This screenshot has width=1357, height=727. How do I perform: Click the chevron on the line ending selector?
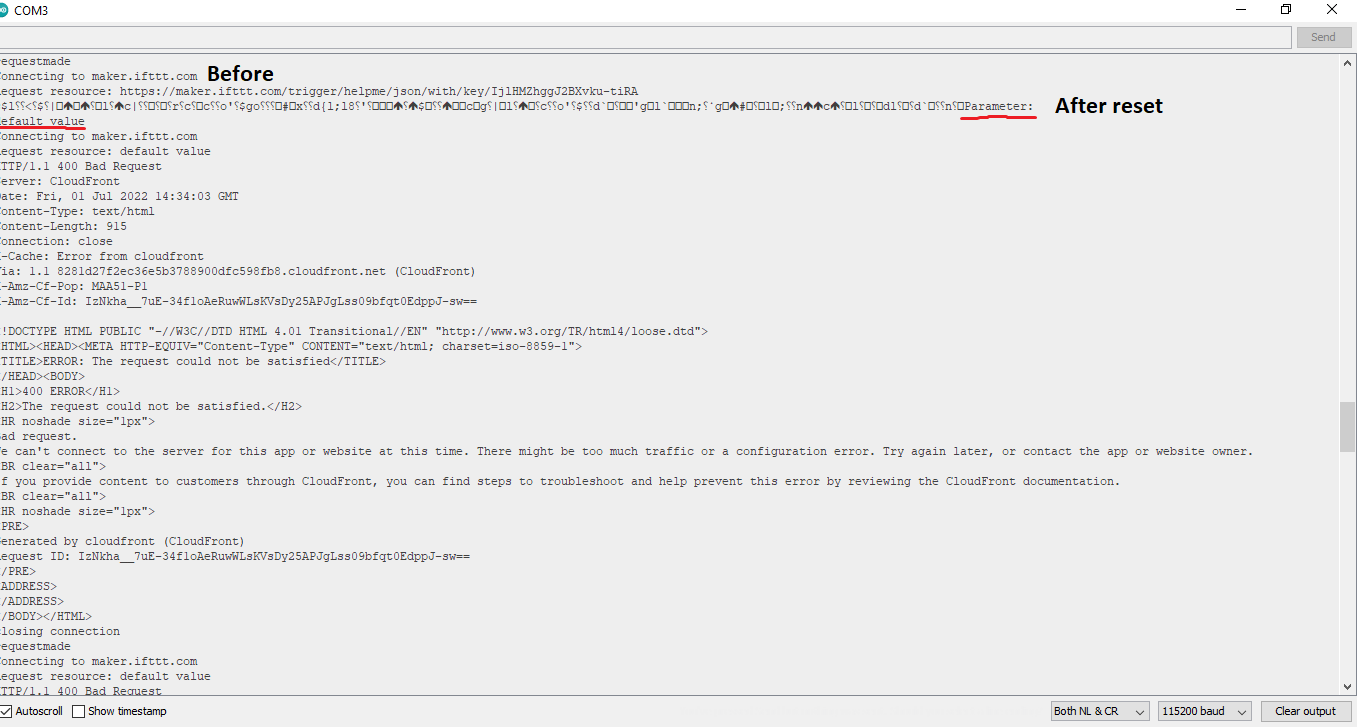pos(1140,710)
